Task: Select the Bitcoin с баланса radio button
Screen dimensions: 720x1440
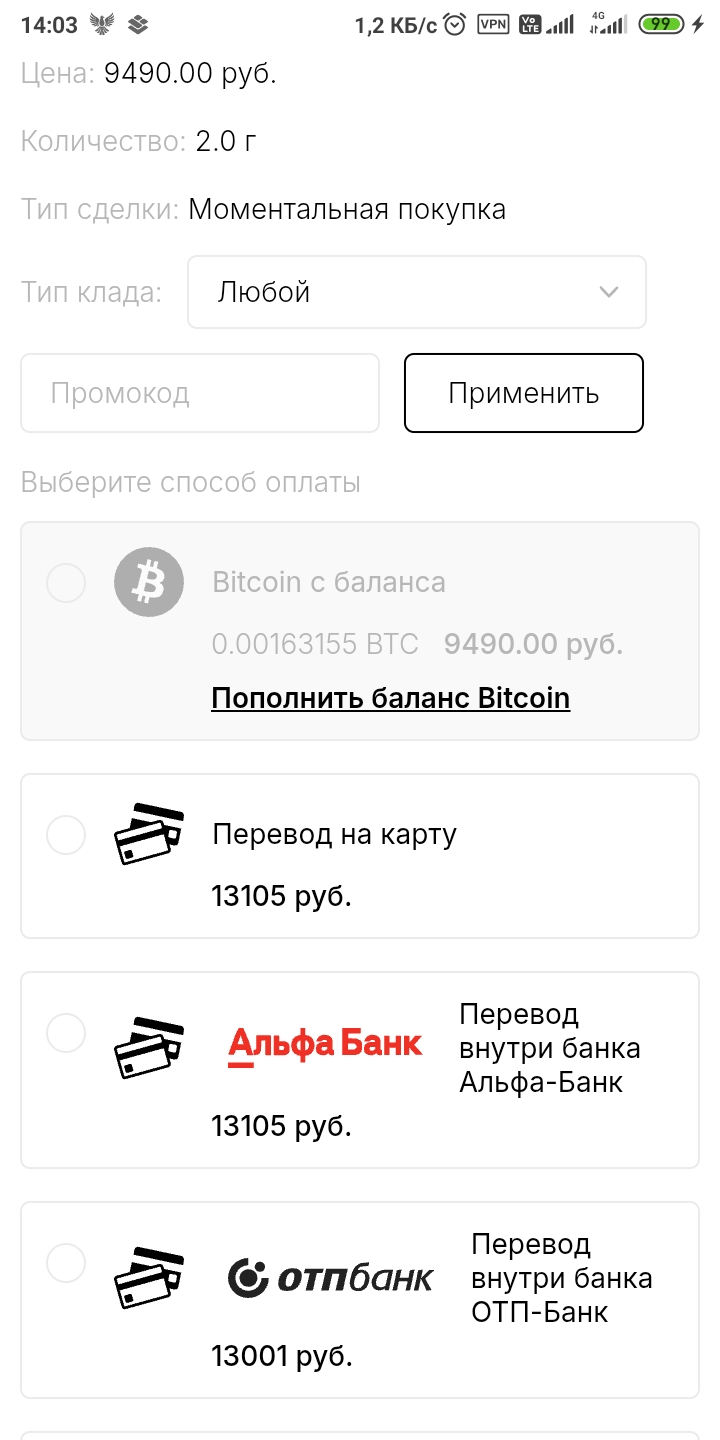Action: (66, 583)
